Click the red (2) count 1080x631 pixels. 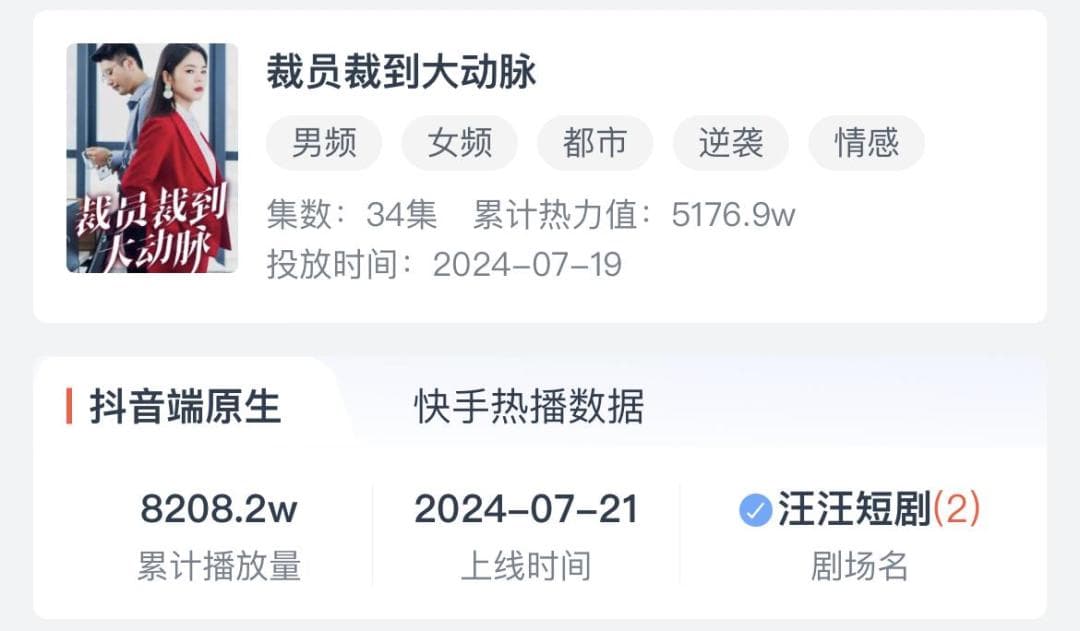(x=957, y=510)
